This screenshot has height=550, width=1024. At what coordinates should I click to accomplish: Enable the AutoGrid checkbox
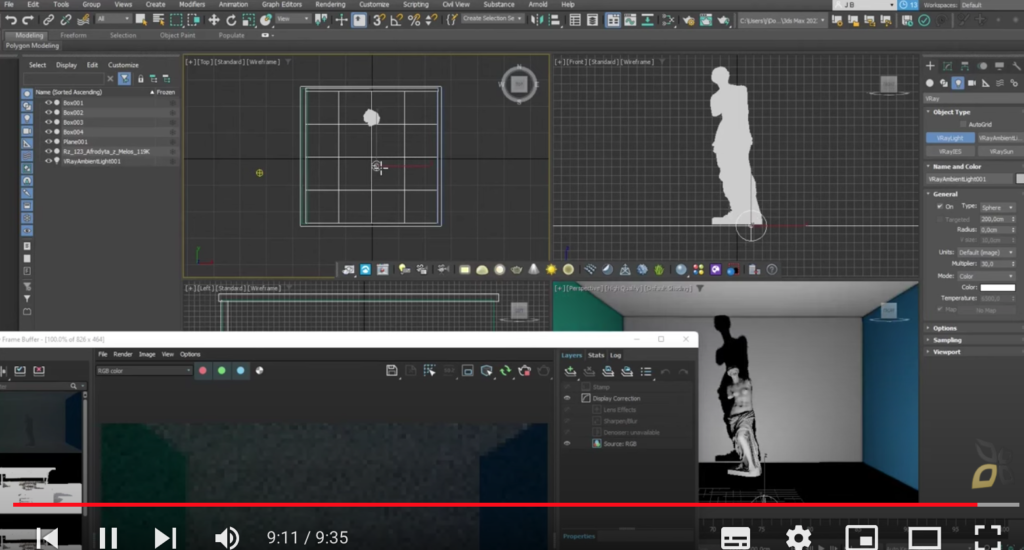[963, 124]
